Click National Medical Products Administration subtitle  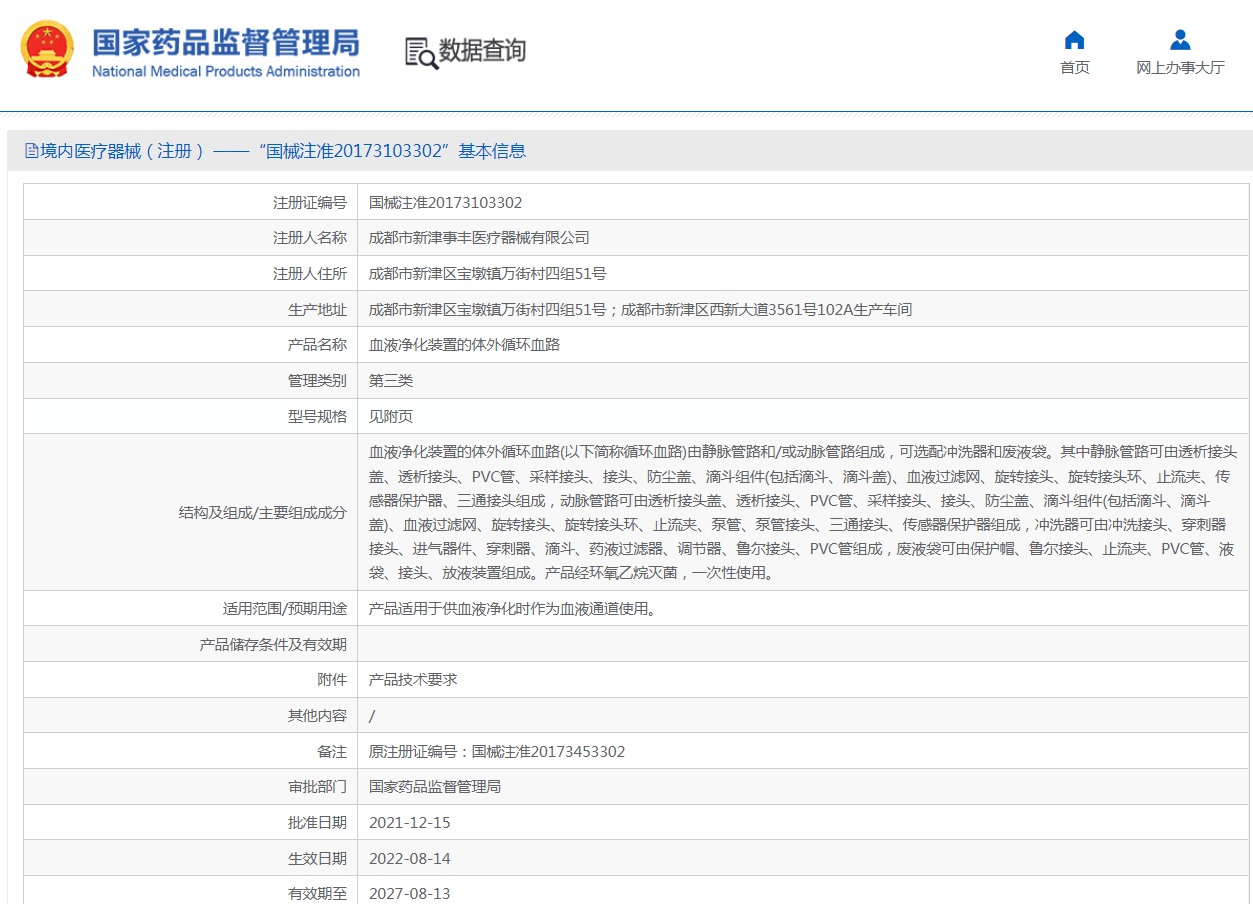pos(226,71)
